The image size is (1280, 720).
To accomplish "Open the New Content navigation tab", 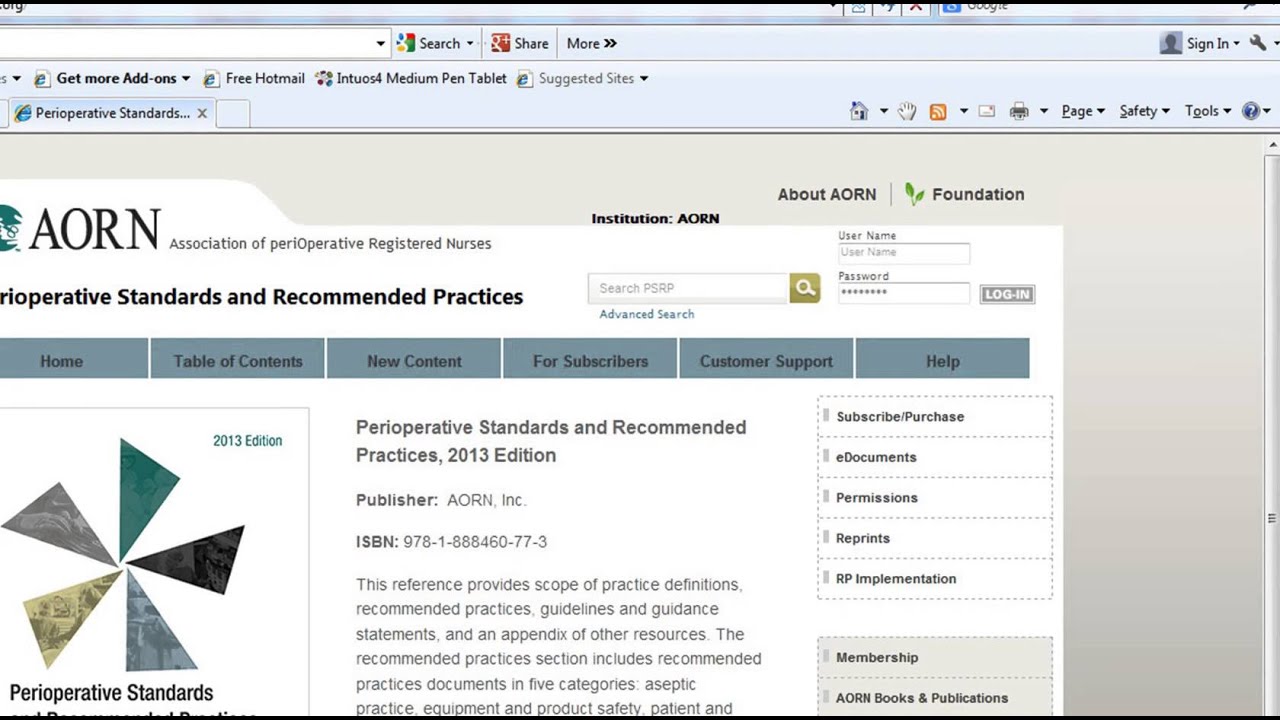I will point(414,360).
